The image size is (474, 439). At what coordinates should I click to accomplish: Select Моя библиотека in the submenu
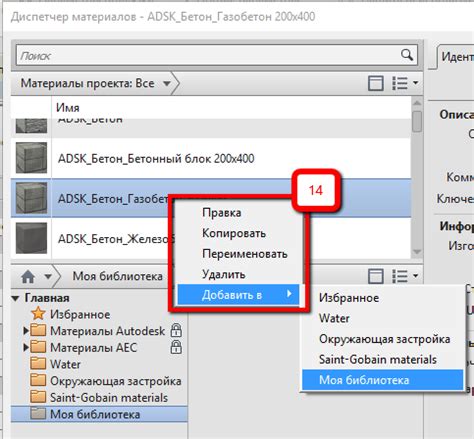tap(383, 380)
